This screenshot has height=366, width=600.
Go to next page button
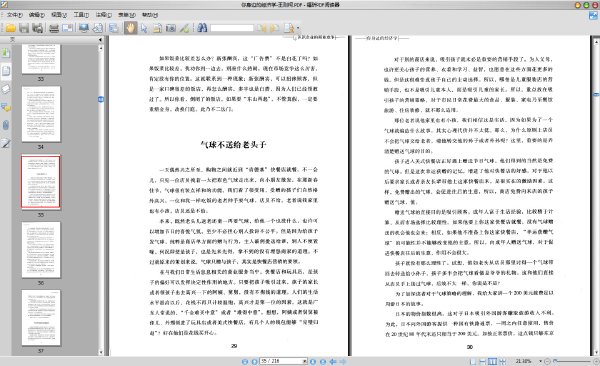click(x=313, y=361)
